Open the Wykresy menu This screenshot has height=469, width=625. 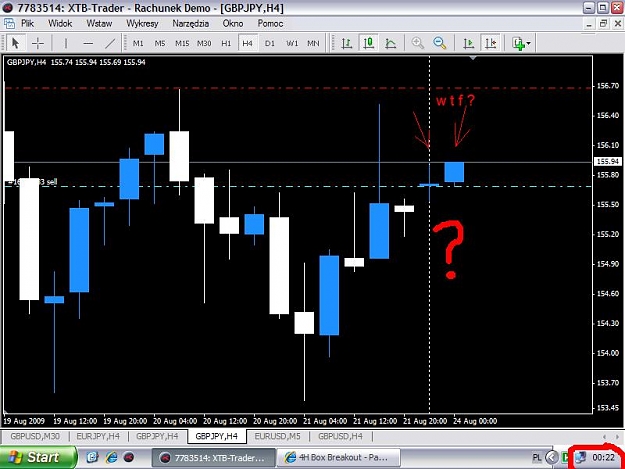point(142,24)
